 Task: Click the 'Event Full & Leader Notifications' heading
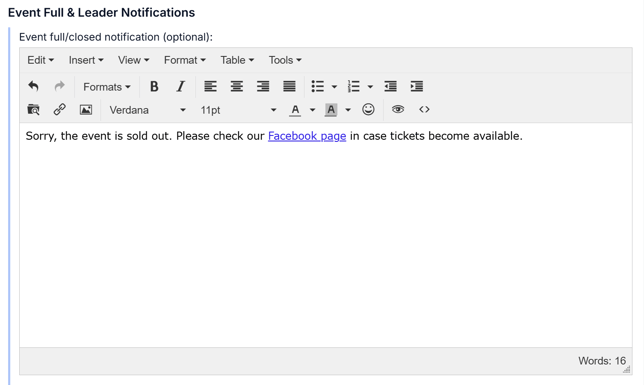(x=101, y=12)
